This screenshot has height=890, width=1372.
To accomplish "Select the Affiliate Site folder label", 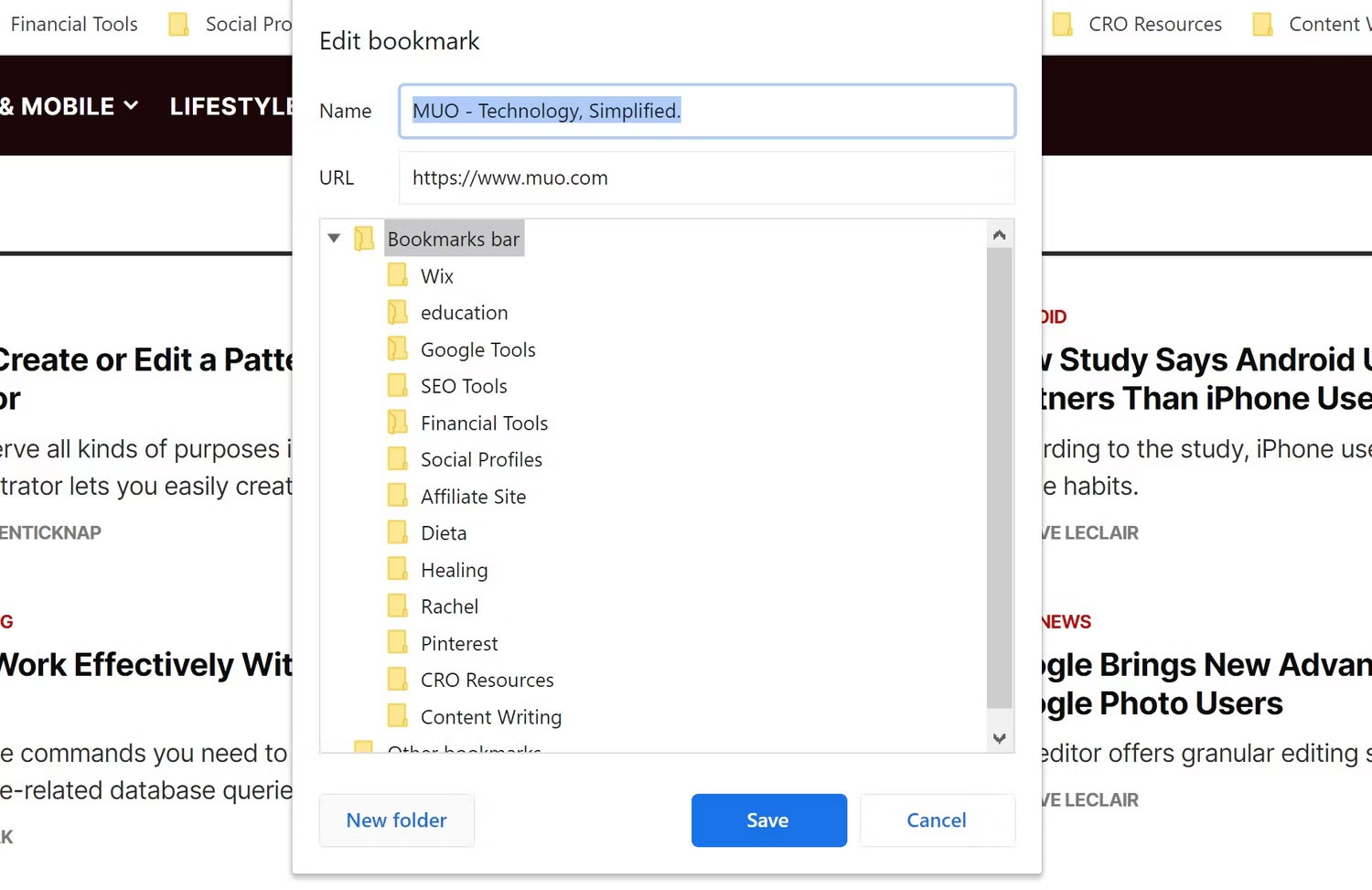I will (473, 497).
